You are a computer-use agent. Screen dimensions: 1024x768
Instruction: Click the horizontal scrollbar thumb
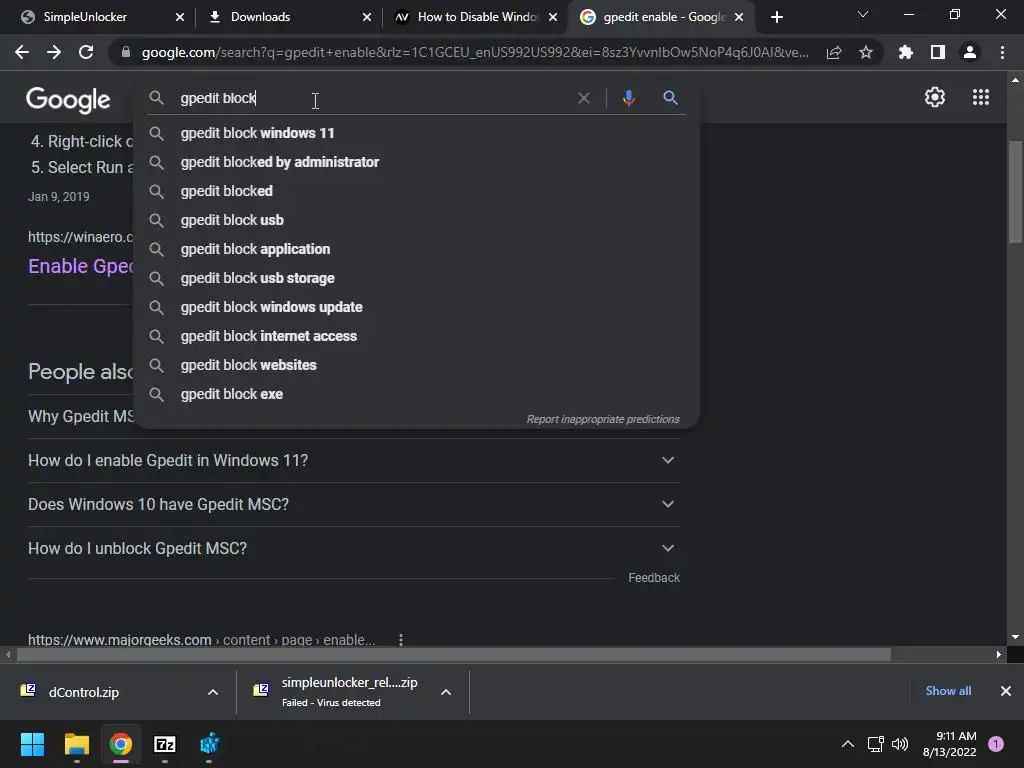point(453,654)
